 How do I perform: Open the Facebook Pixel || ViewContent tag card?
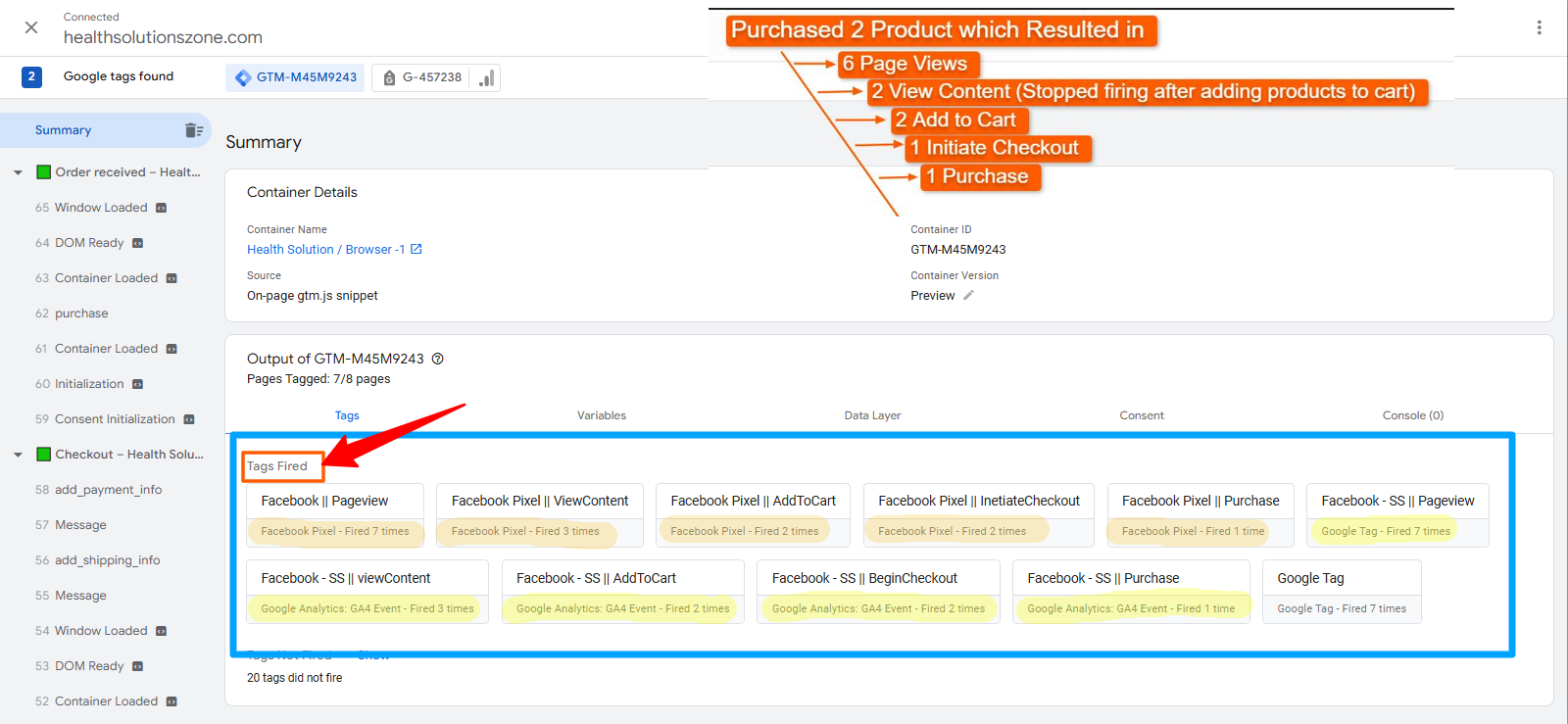540,515
